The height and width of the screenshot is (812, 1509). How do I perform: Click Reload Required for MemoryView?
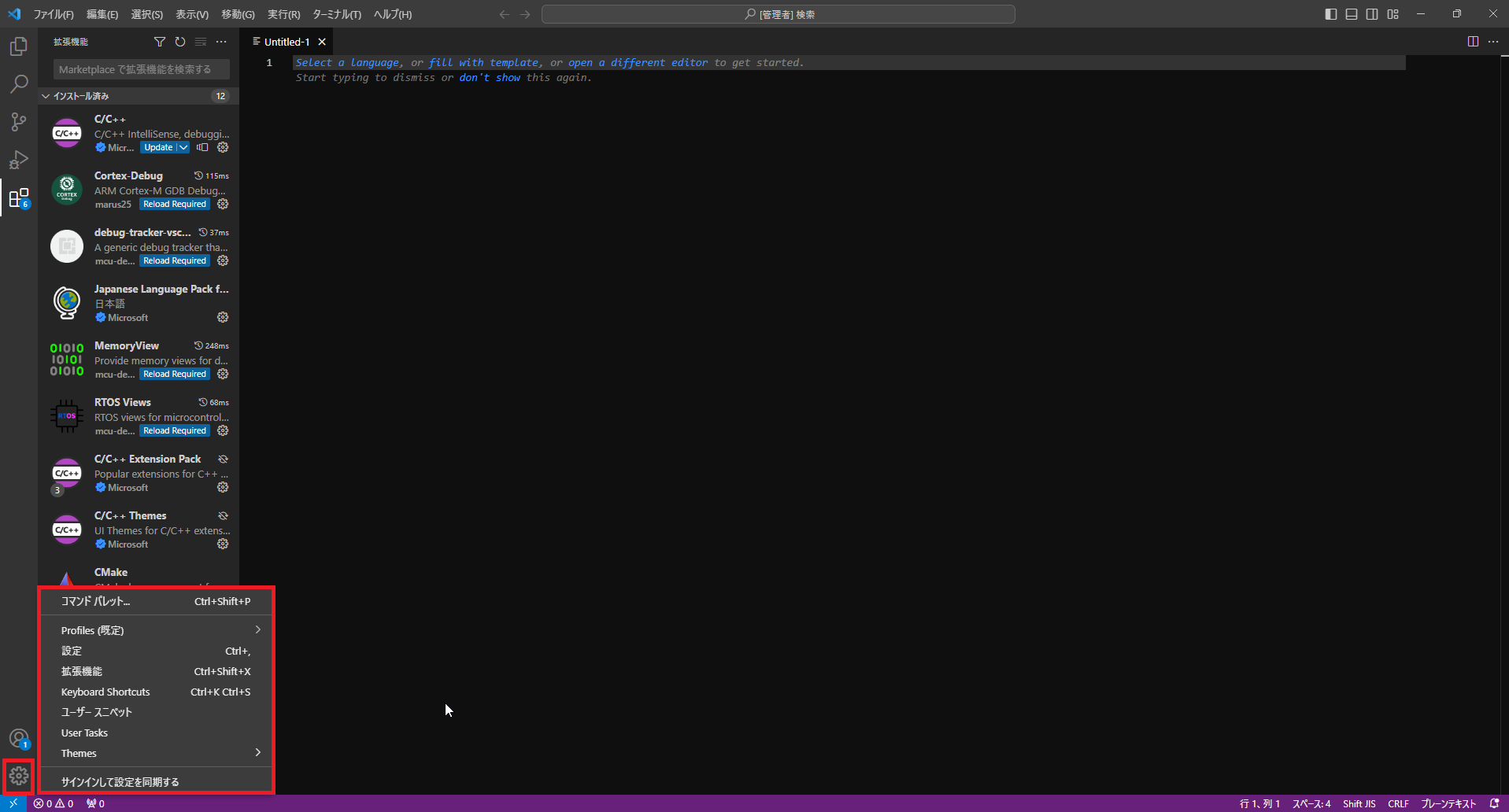pos(175,374)
